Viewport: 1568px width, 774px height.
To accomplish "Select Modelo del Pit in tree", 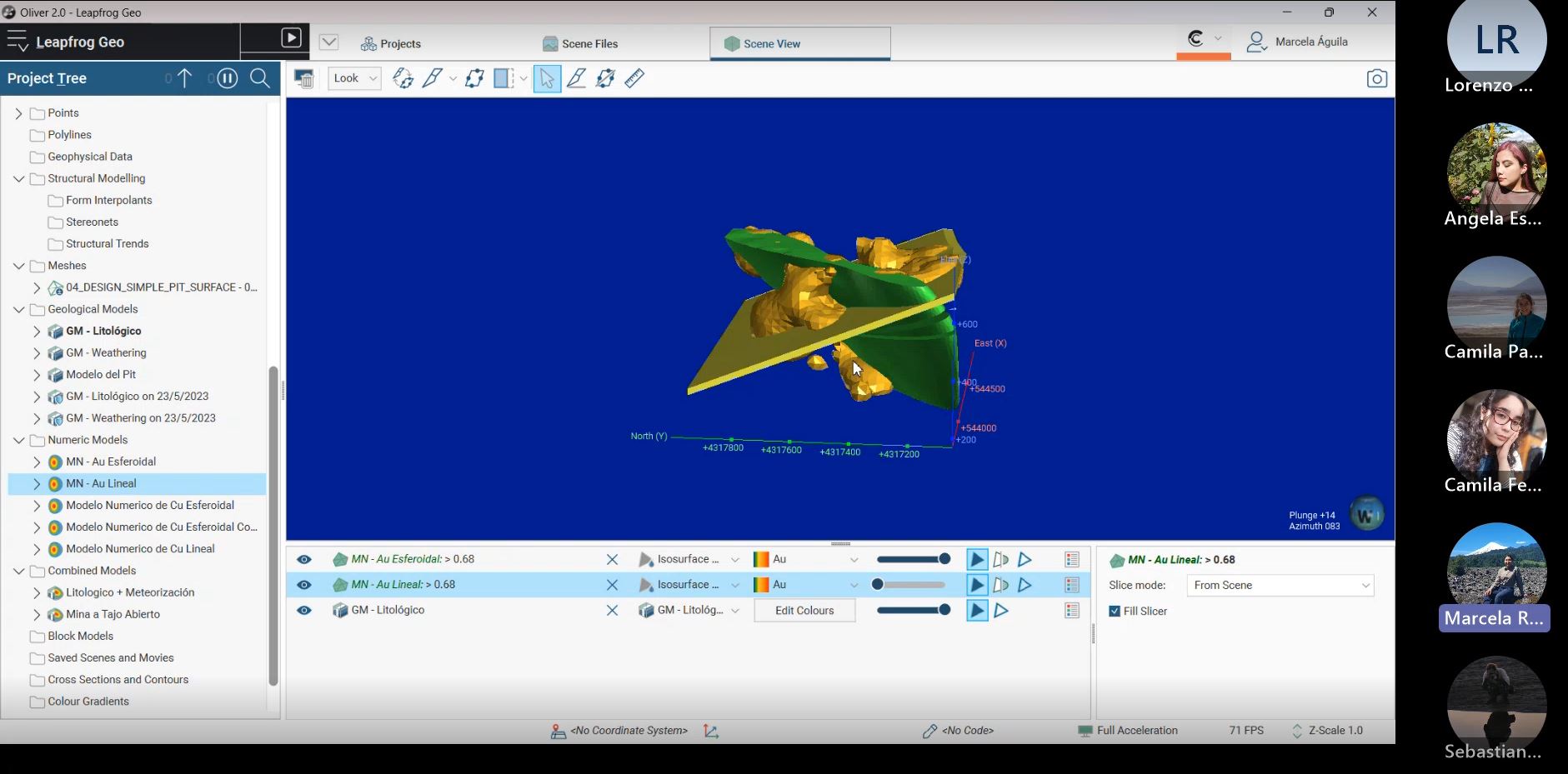I will point(101,375).
